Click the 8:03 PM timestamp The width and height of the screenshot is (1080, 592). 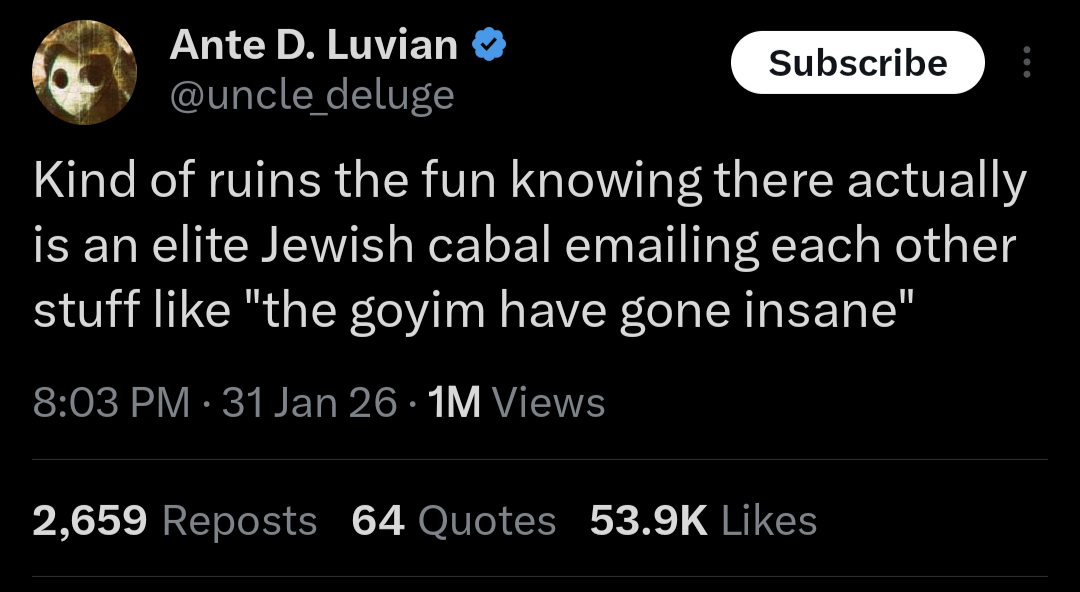pyautogui.click(x=111, y=403)
